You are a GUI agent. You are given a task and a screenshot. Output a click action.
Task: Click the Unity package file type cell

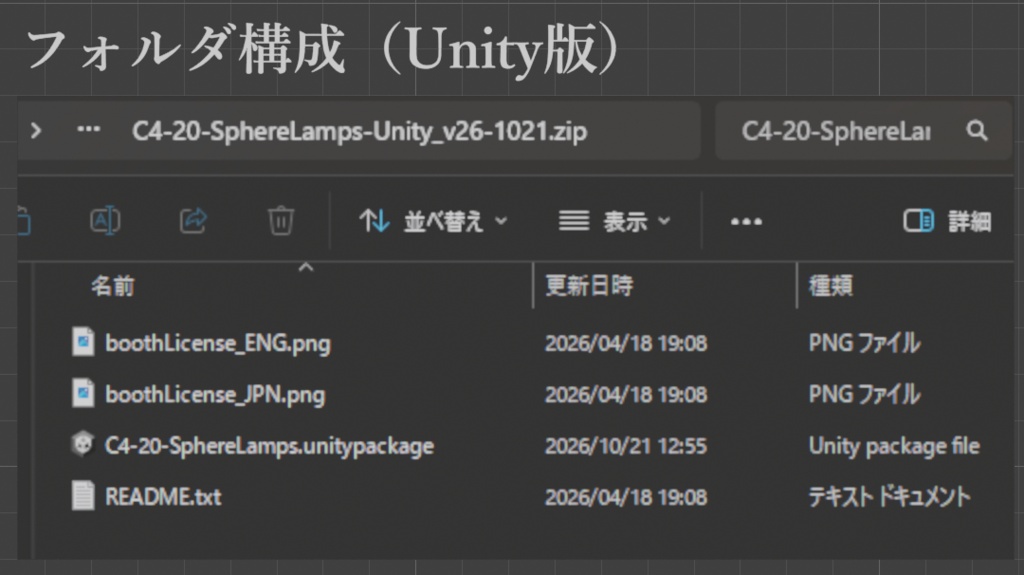click(x=894, y=446)
